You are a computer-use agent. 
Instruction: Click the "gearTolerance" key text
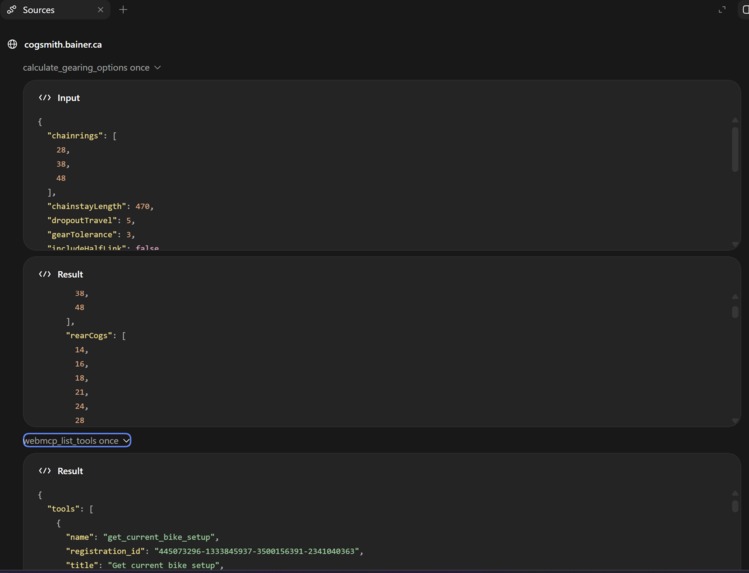82,234
